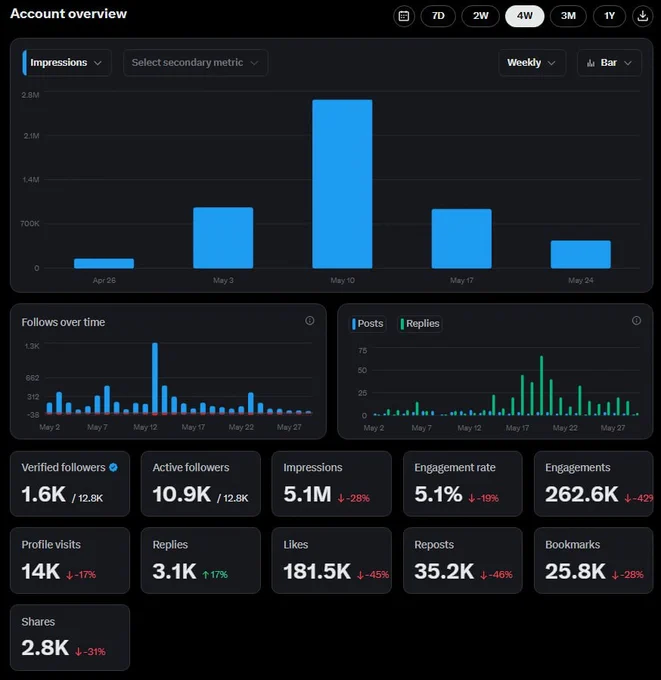
Task: Select the 4W time range
Action: (524, 16)
